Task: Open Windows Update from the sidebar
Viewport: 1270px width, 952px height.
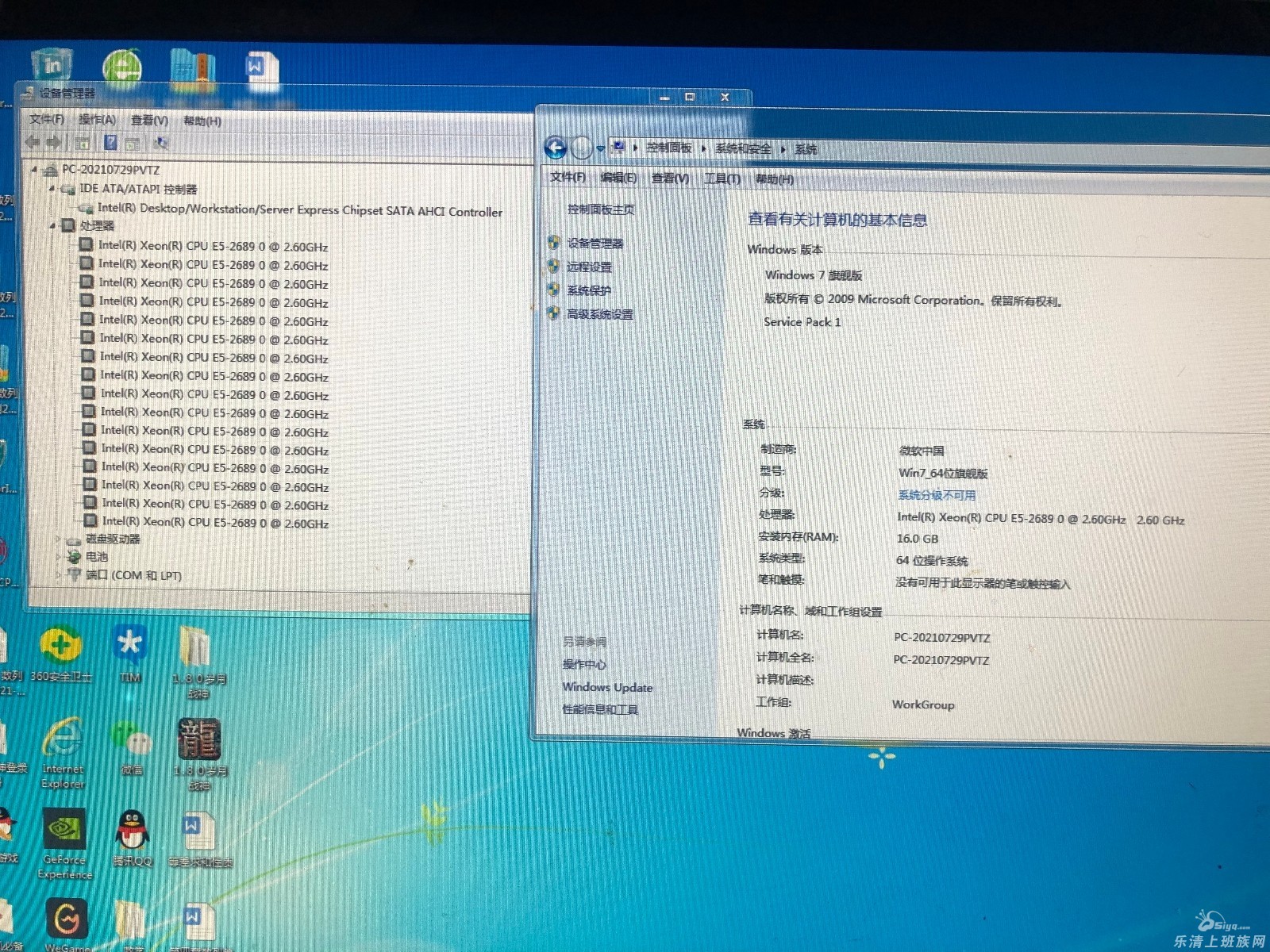Action: [x=607, y=687]
